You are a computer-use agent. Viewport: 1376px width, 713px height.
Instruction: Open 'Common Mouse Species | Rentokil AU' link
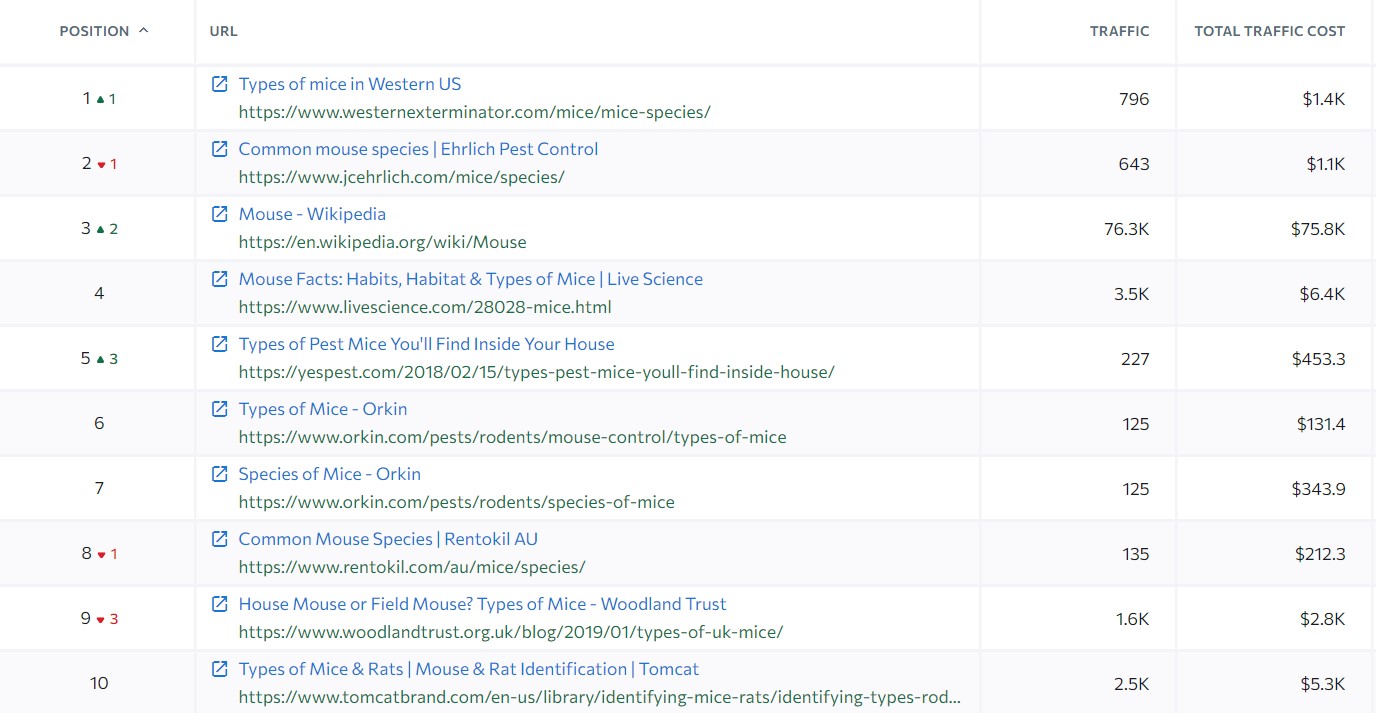coord(388,539)
